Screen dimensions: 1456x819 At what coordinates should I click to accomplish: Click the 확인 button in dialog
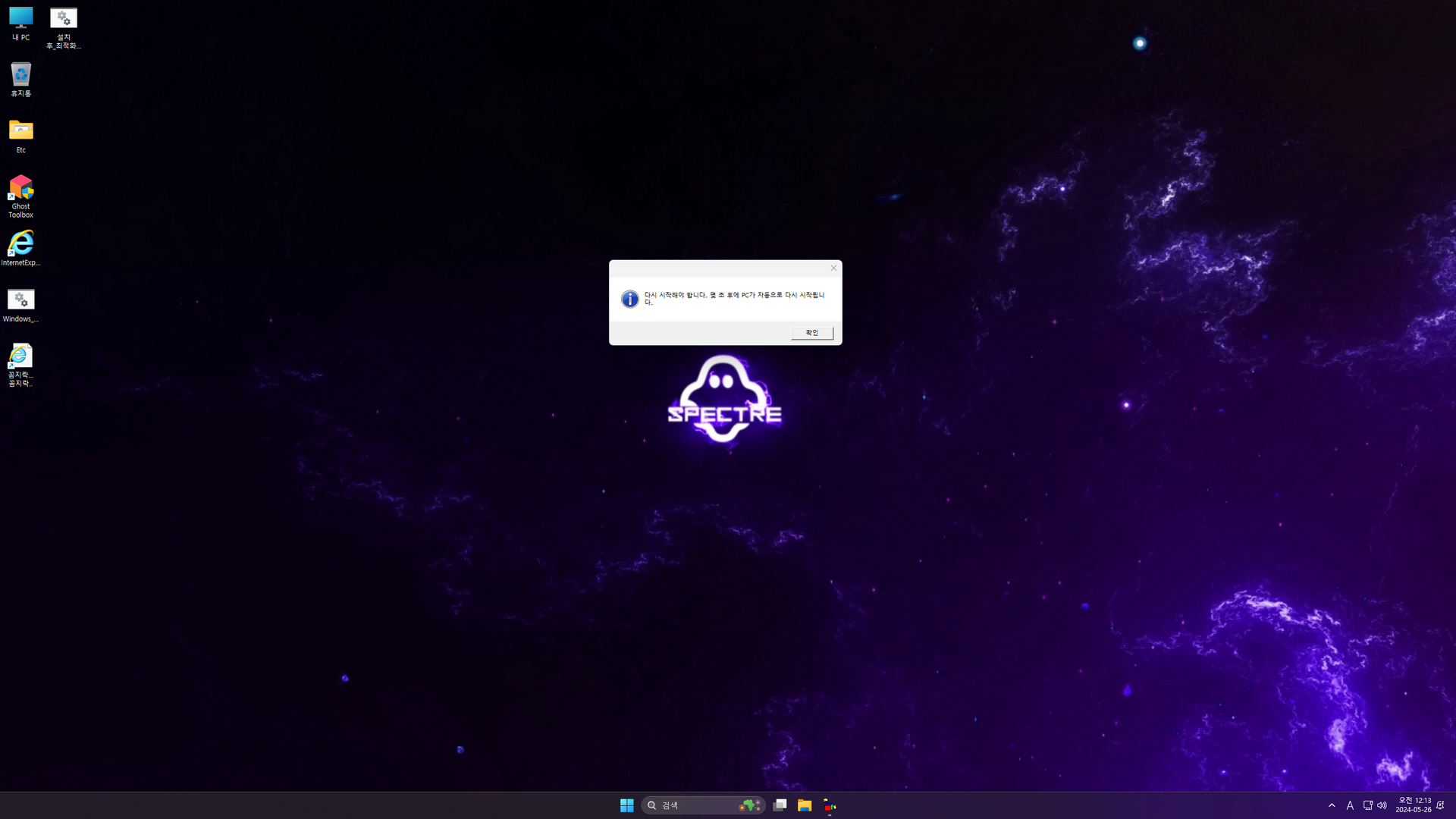811,333
